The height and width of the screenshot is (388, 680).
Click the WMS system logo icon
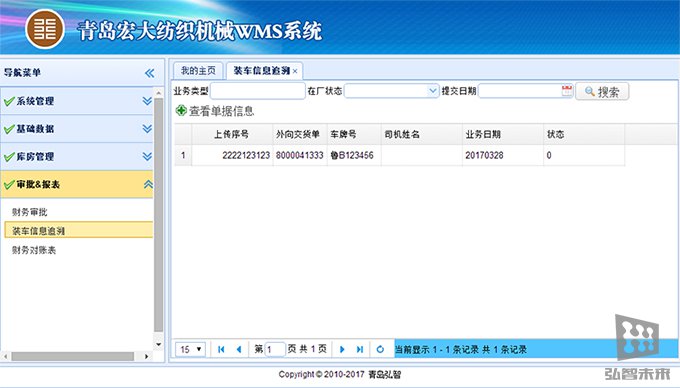click(45, 29)
